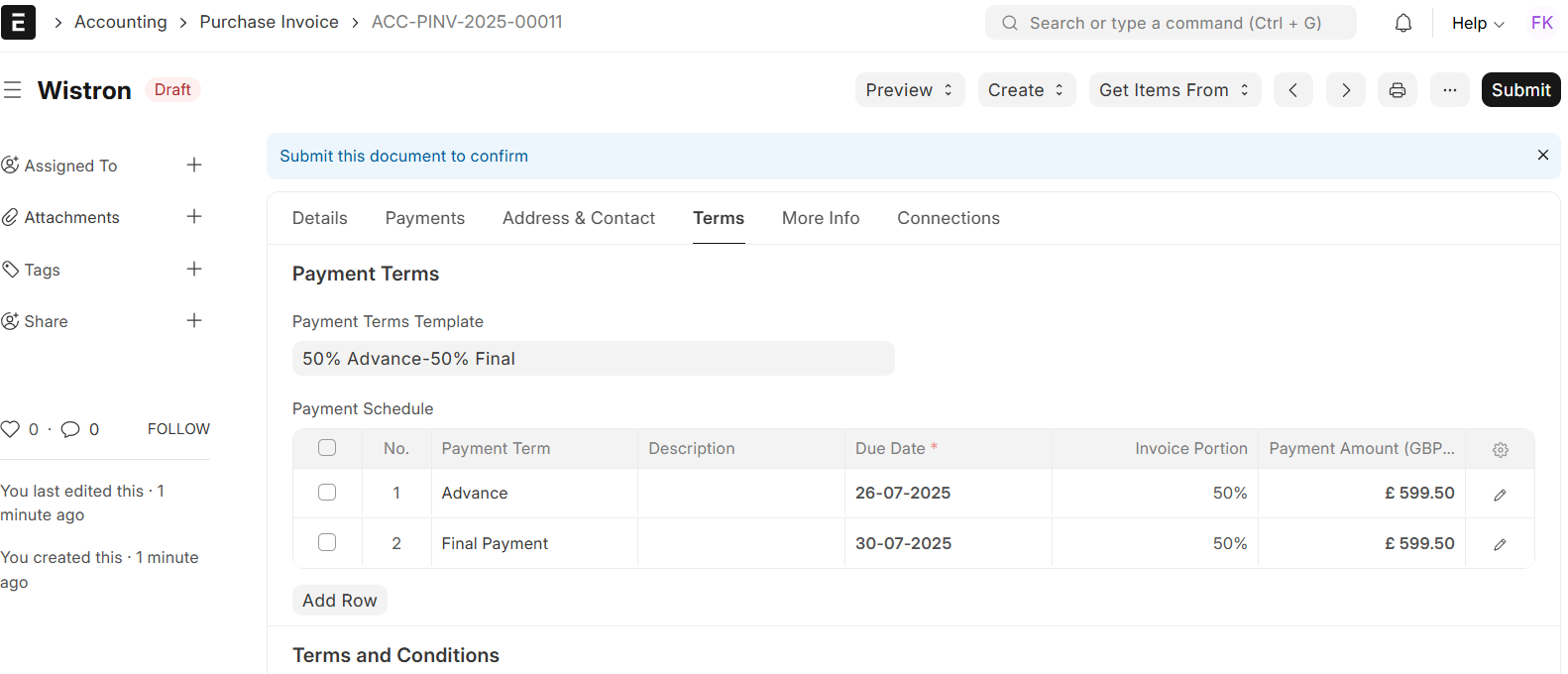Click the Submit button
Screen dimensions: 1568x674
1520,90
